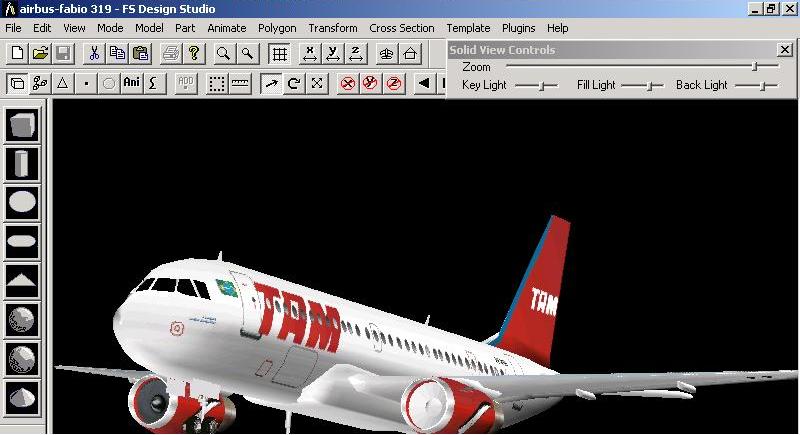Screen dimensions: 800x435
Task: Toggle the move arrow tool
Action: 271,83
